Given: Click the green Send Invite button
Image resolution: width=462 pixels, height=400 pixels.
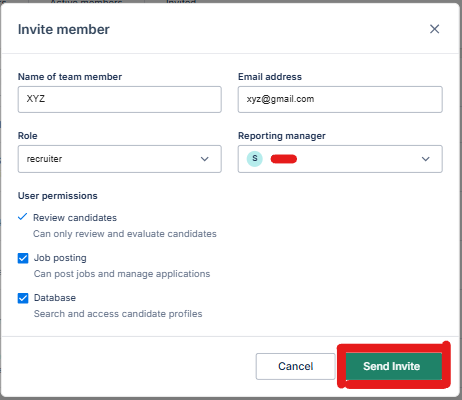Looking at the screenshot, I should (x=392, y=366).
